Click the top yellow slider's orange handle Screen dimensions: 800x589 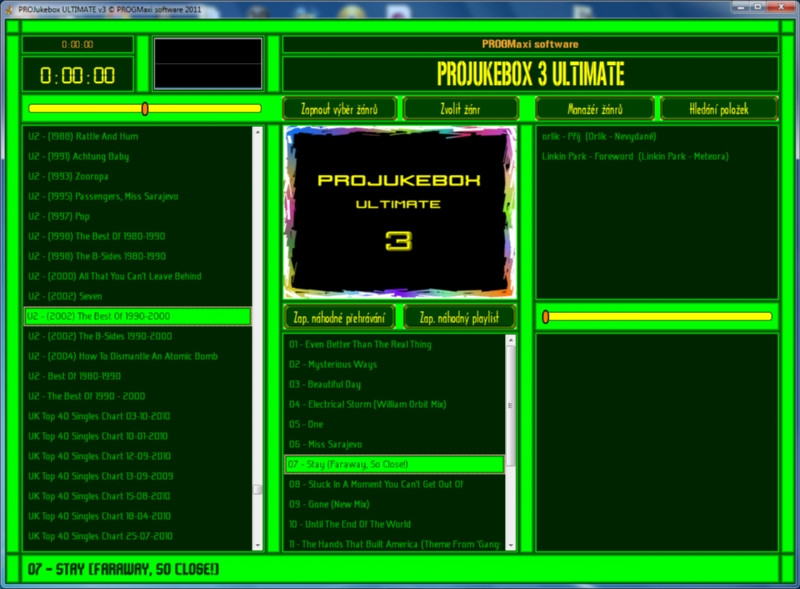pyautogui.click(x=145, y=109)
